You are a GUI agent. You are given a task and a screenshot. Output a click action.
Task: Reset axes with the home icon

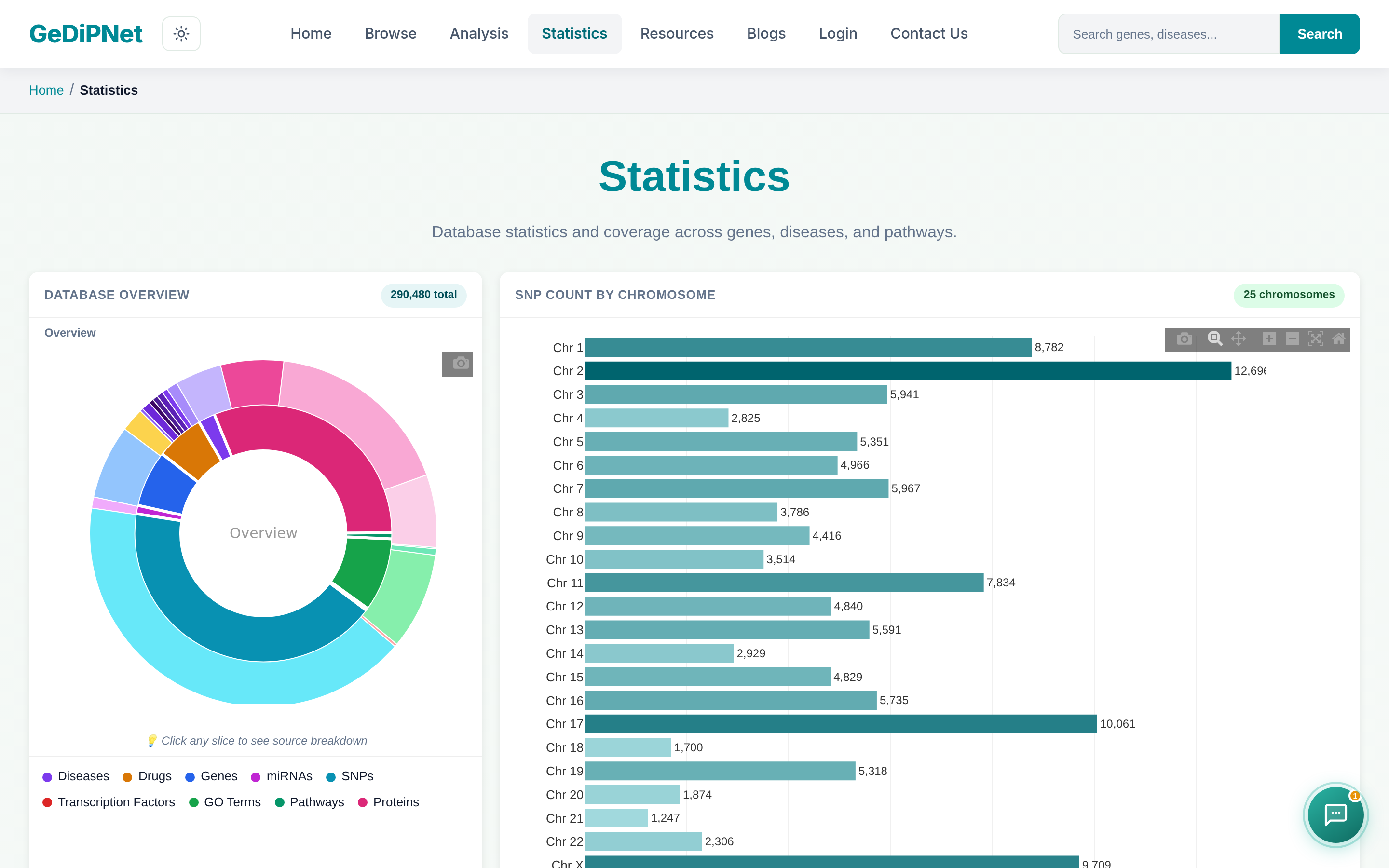(1338, 339)
